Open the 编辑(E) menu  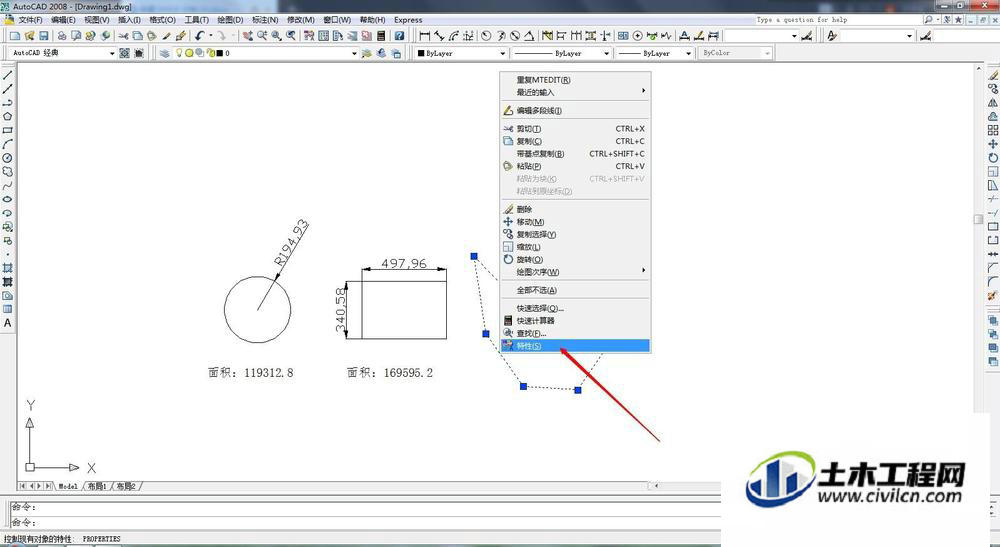pyautogui.click(x=63, y=20)
